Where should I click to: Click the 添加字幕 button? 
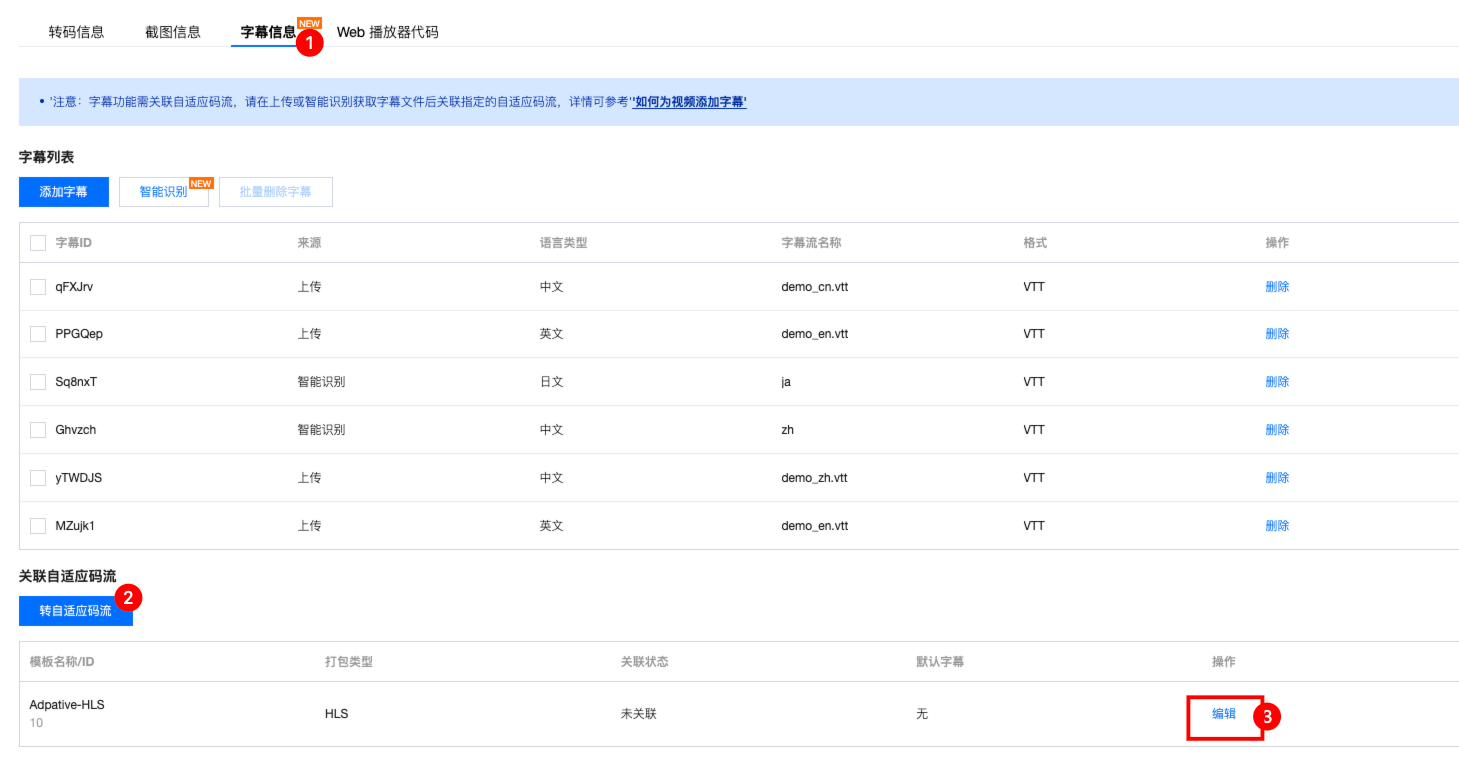[63, 192]
